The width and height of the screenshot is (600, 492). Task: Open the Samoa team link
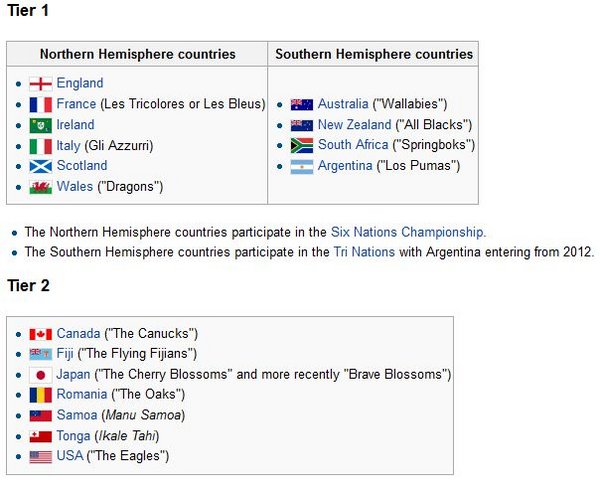coord(77,415)
